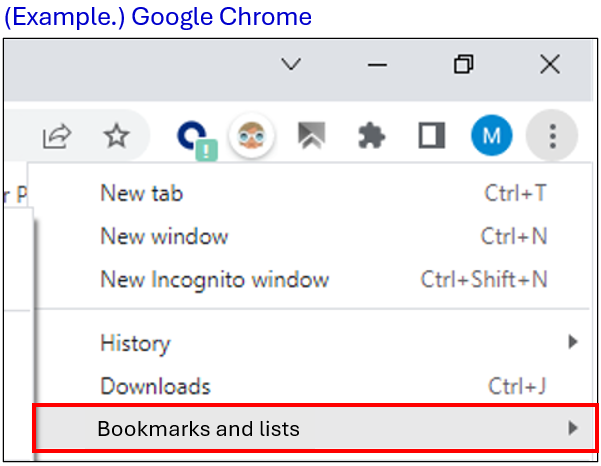Bookmark this tab with the star icon

pos(117,137)
